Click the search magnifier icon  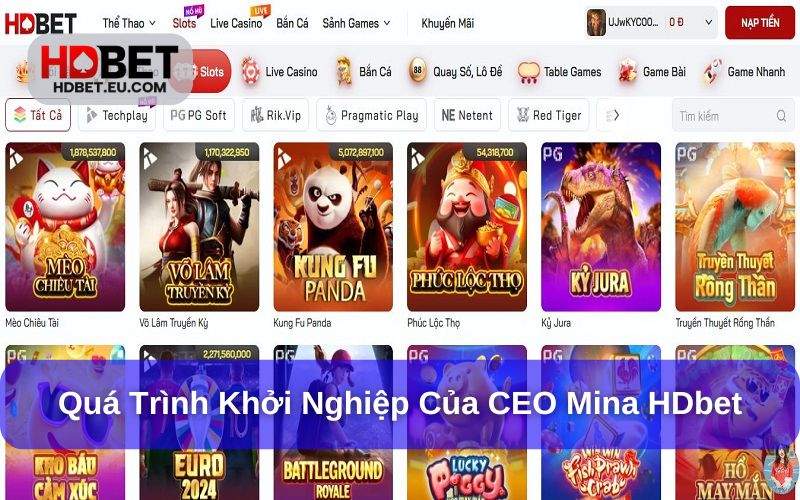pos(781,116)
